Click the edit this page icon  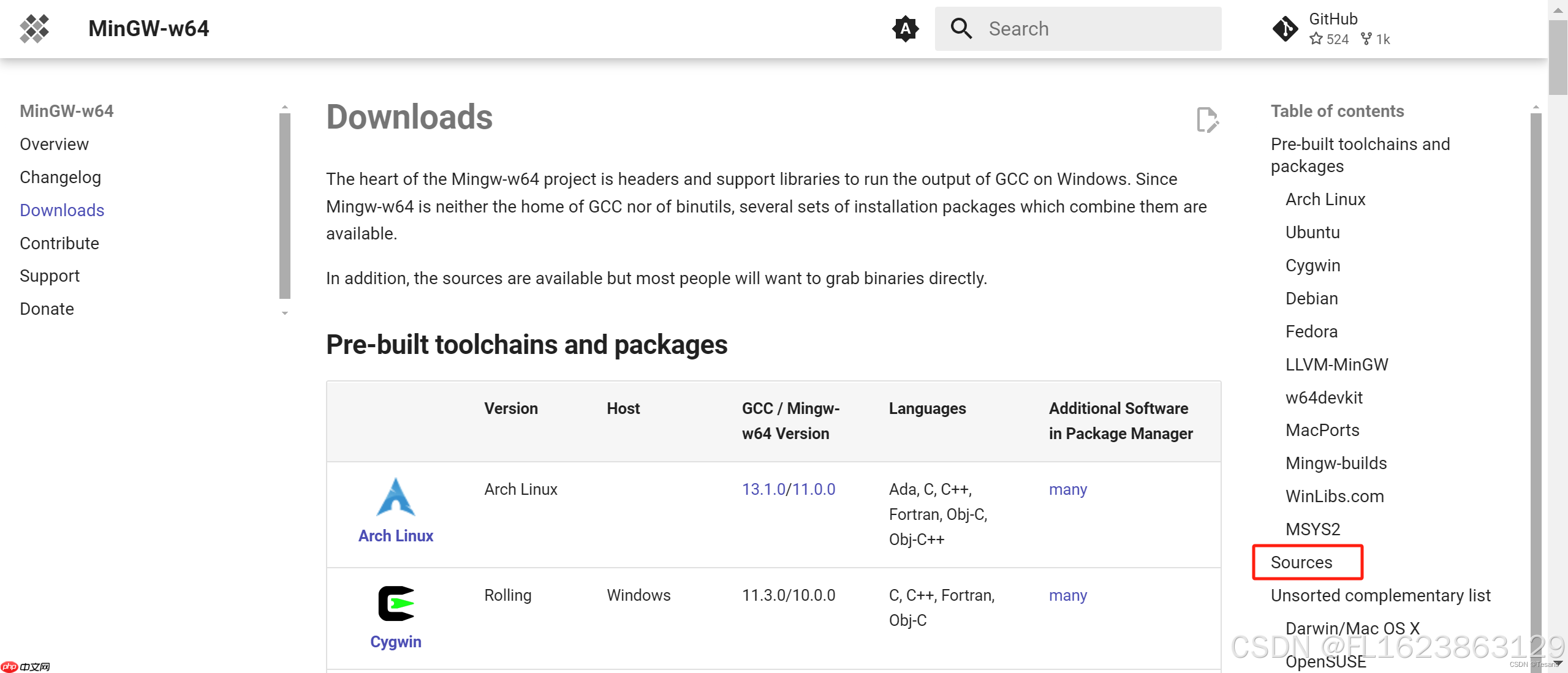[x=1207, y=119]
